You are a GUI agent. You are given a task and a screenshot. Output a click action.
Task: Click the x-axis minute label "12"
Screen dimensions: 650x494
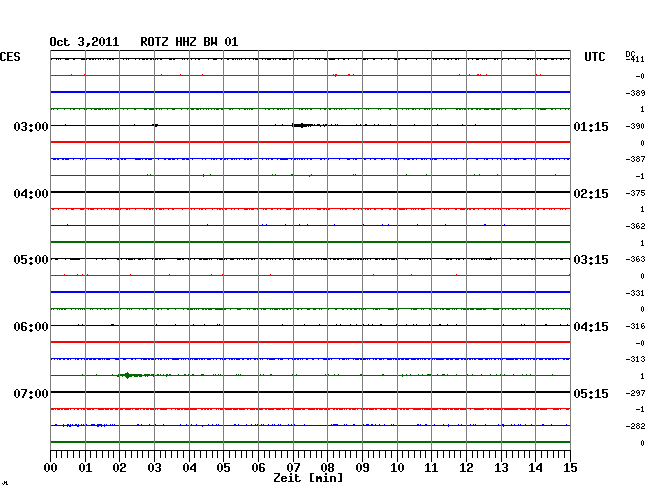(x=466, y=468)
